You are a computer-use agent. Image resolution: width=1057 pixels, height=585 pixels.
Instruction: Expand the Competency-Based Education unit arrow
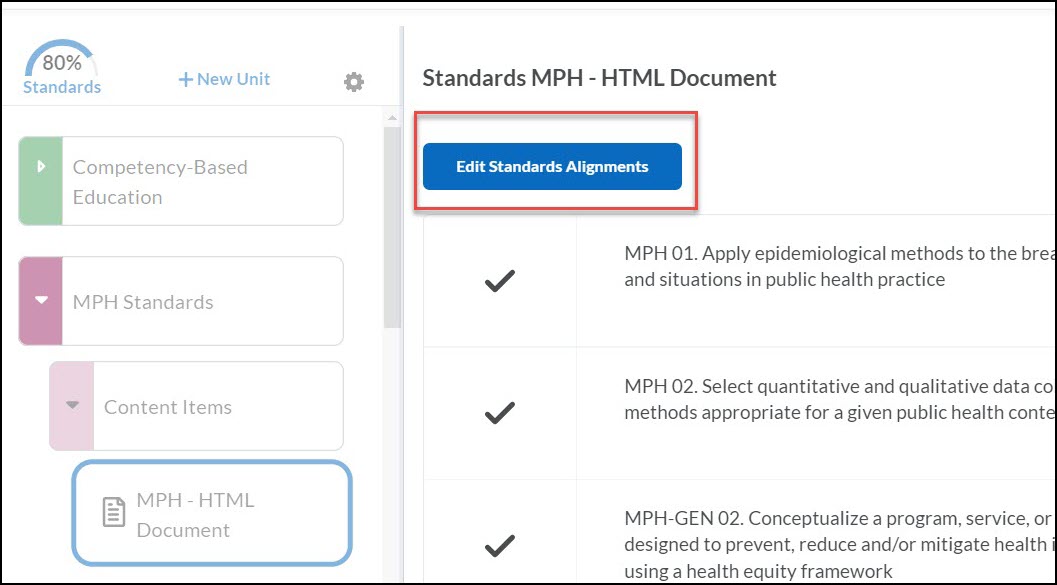pos(41,166)
